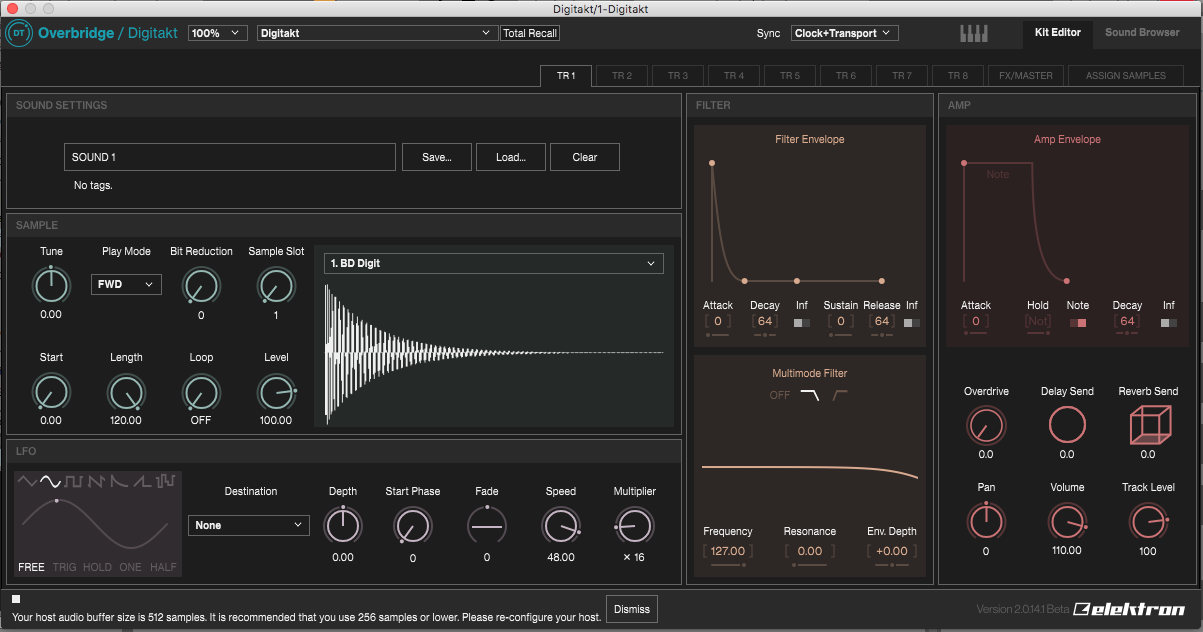Image resolution: width=1203 pixels, height=632 pixels.
Task: Open the Play Mode FWD dropdown
Action: click(x=126, y=284)
